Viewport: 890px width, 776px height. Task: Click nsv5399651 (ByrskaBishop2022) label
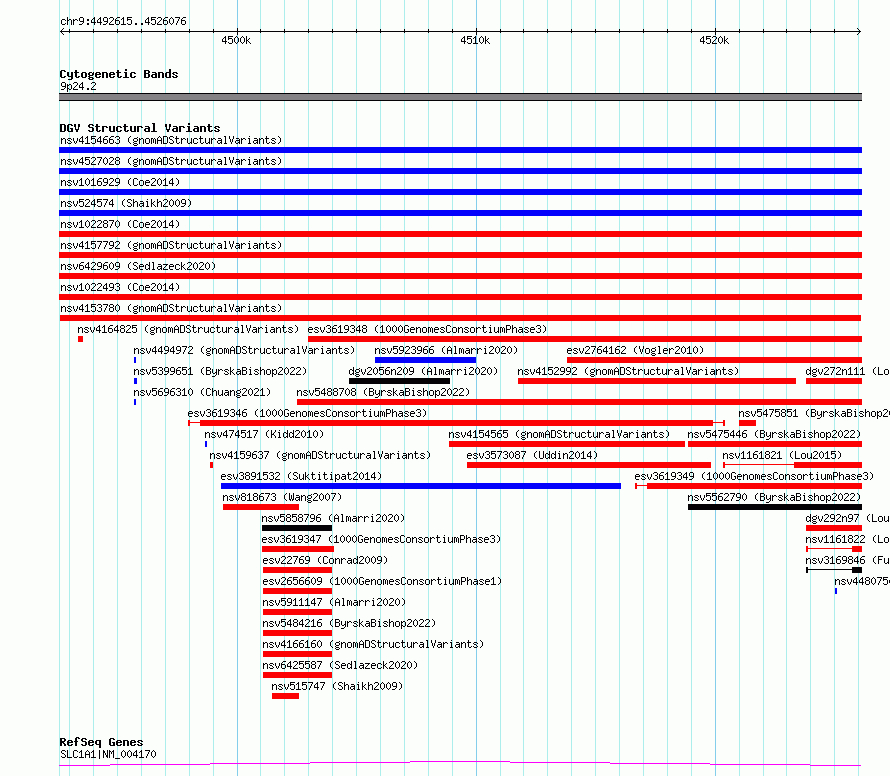tap(220, 371)
